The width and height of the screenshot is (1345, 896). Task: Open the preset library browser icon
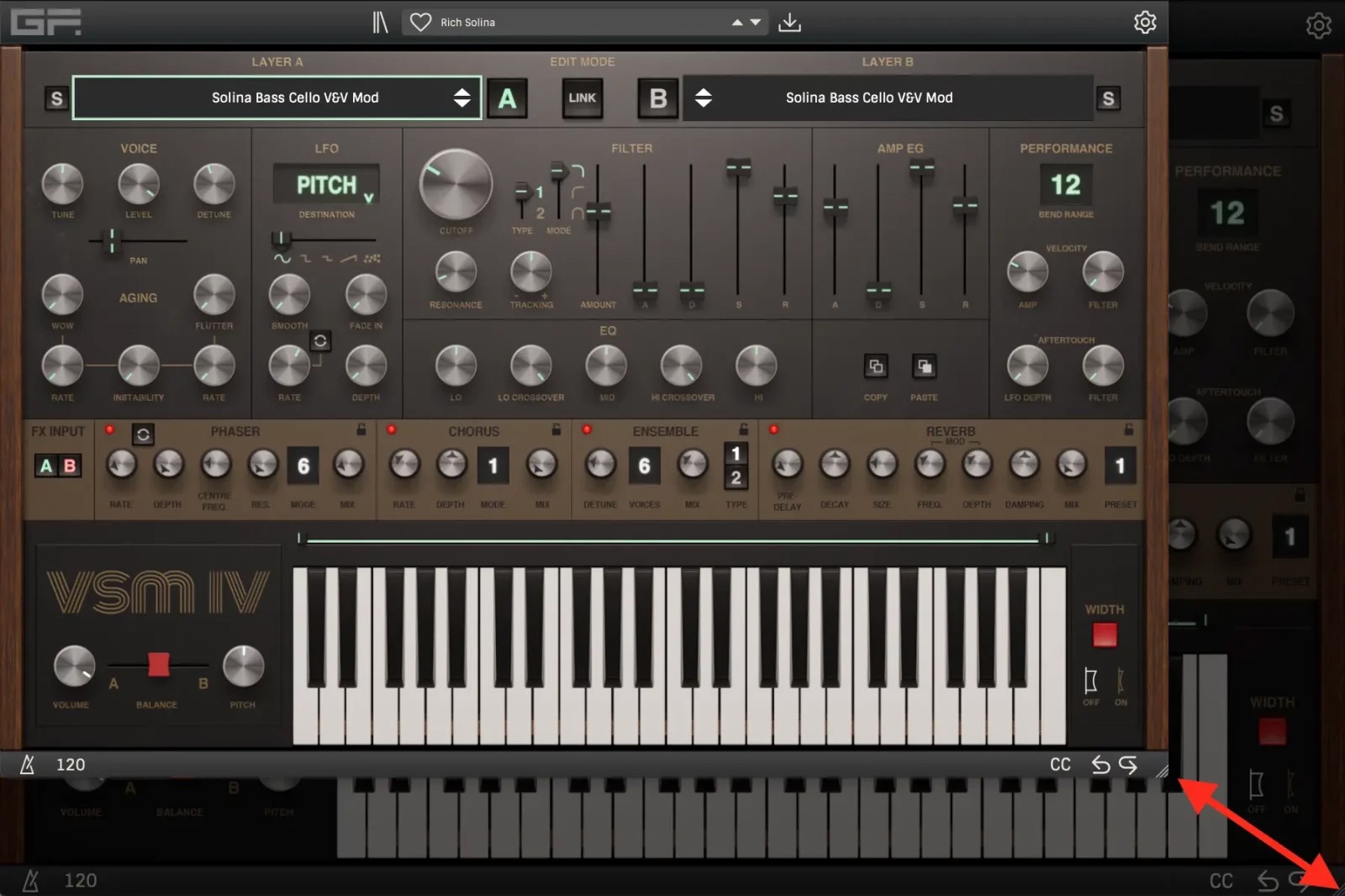coord(380,22)
